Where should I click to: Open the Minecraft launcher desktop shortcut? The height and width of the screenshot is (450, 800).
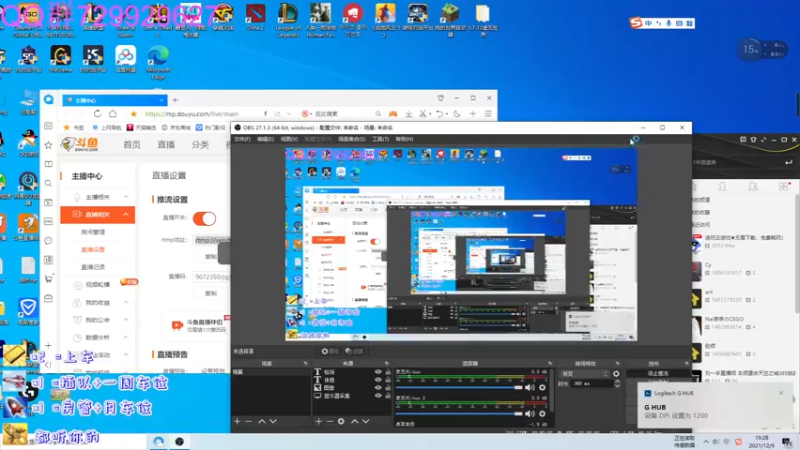click(450, 20)
